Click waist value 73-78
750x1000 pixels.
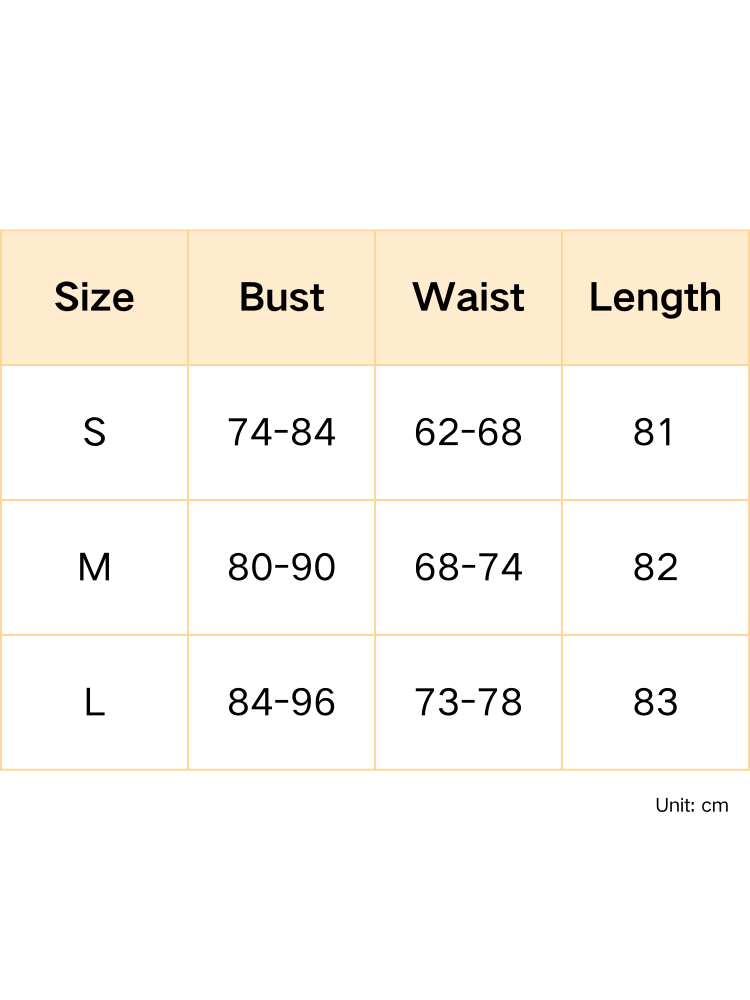(x=469, y=703)
